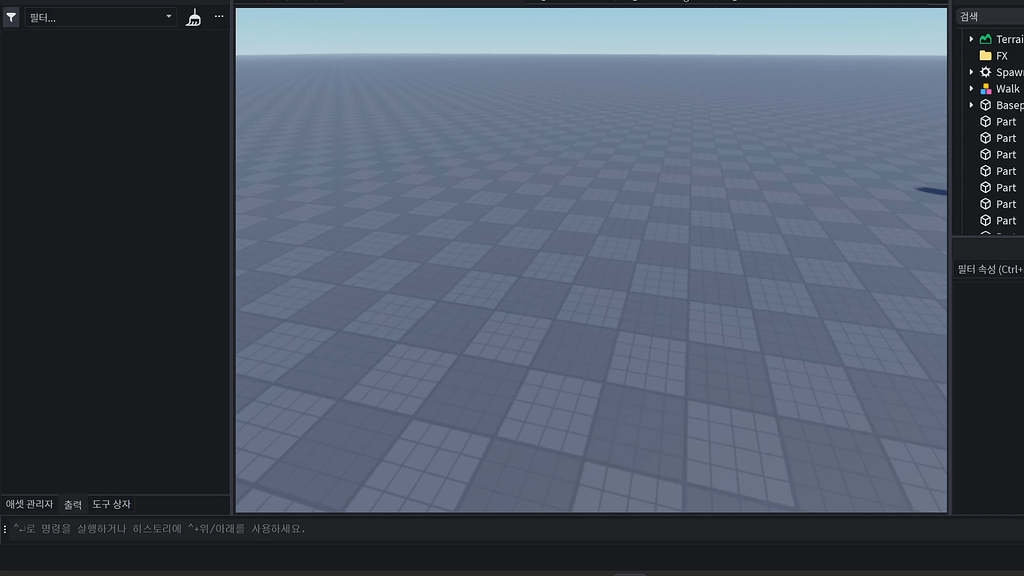Click the first Part's cube icon
The width and height of the screenshot is (1024, 576).
pyautogui.click(x=986, y=121)
